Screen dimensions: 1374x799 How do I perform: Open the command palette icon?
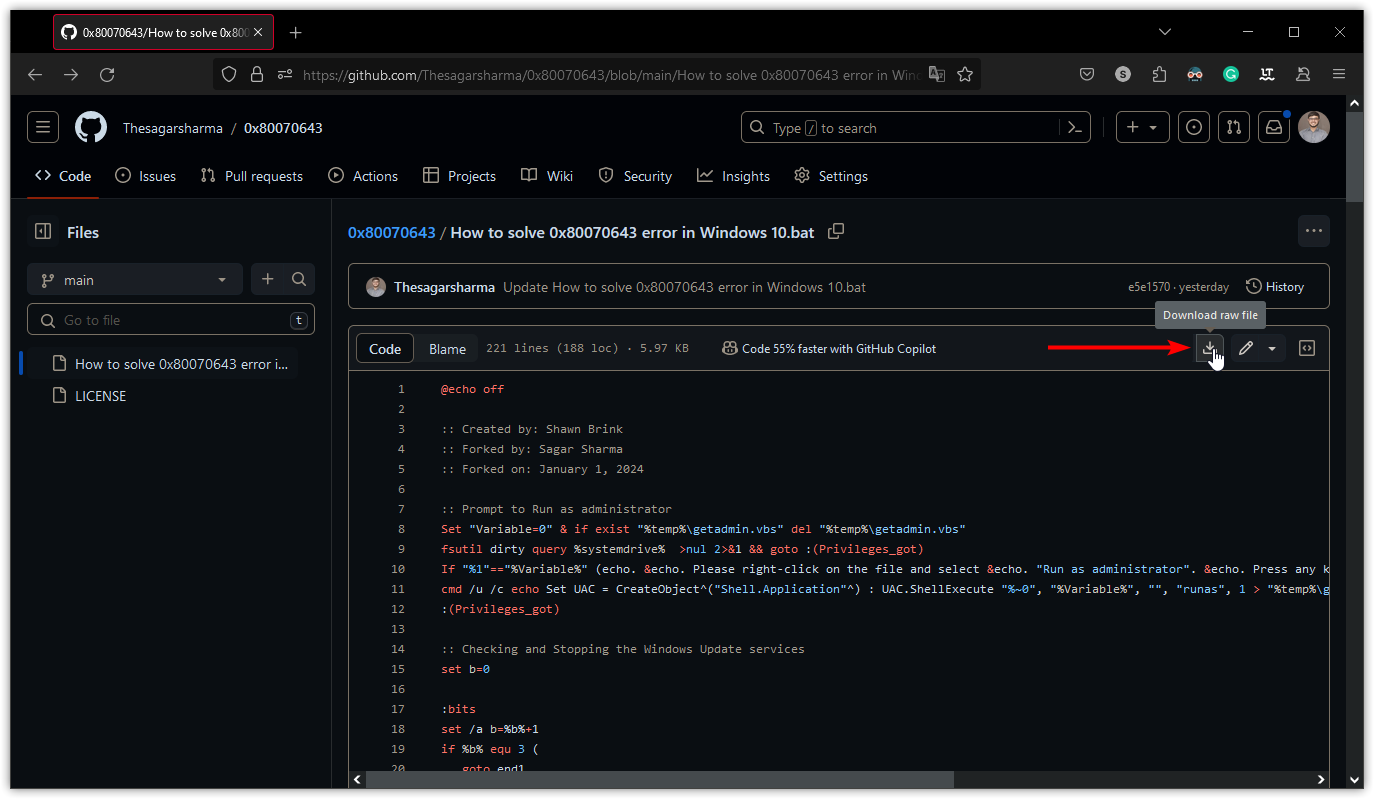1074,127
